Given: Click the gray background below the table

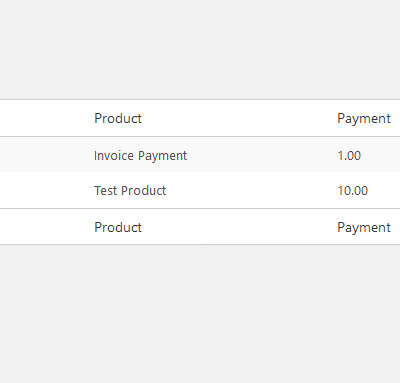Looking at the screenshot, I should 200,314.
